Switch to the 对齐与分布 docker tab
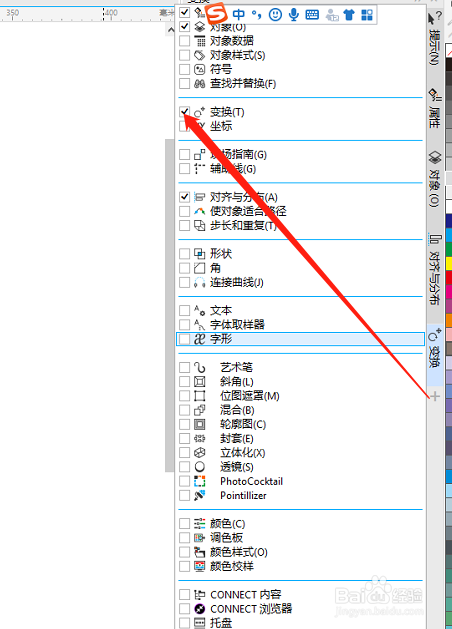Image resolution: width=452 pixels, height=629 pixels. click(x=434, y=270)
